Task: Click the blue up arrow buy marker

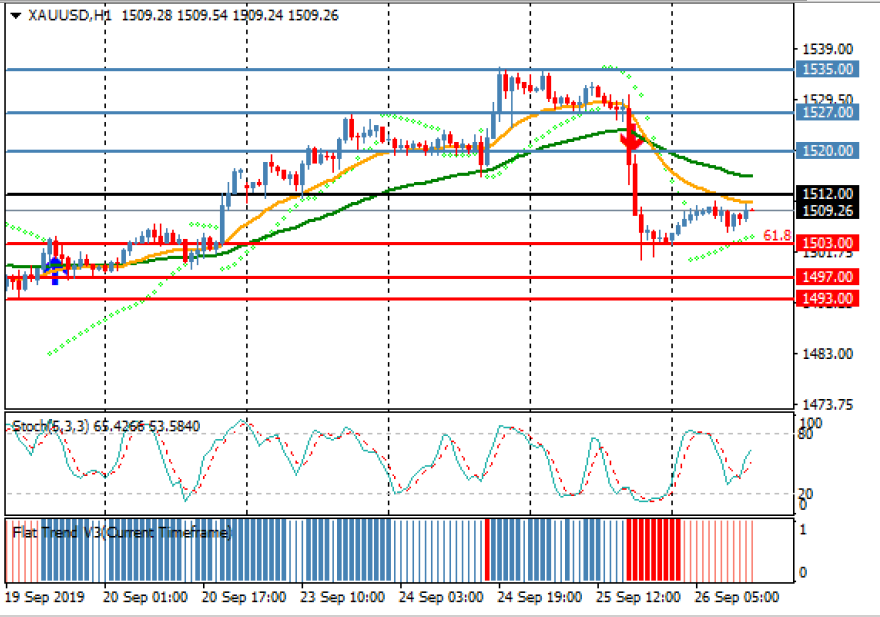Action: pos(55,267)
